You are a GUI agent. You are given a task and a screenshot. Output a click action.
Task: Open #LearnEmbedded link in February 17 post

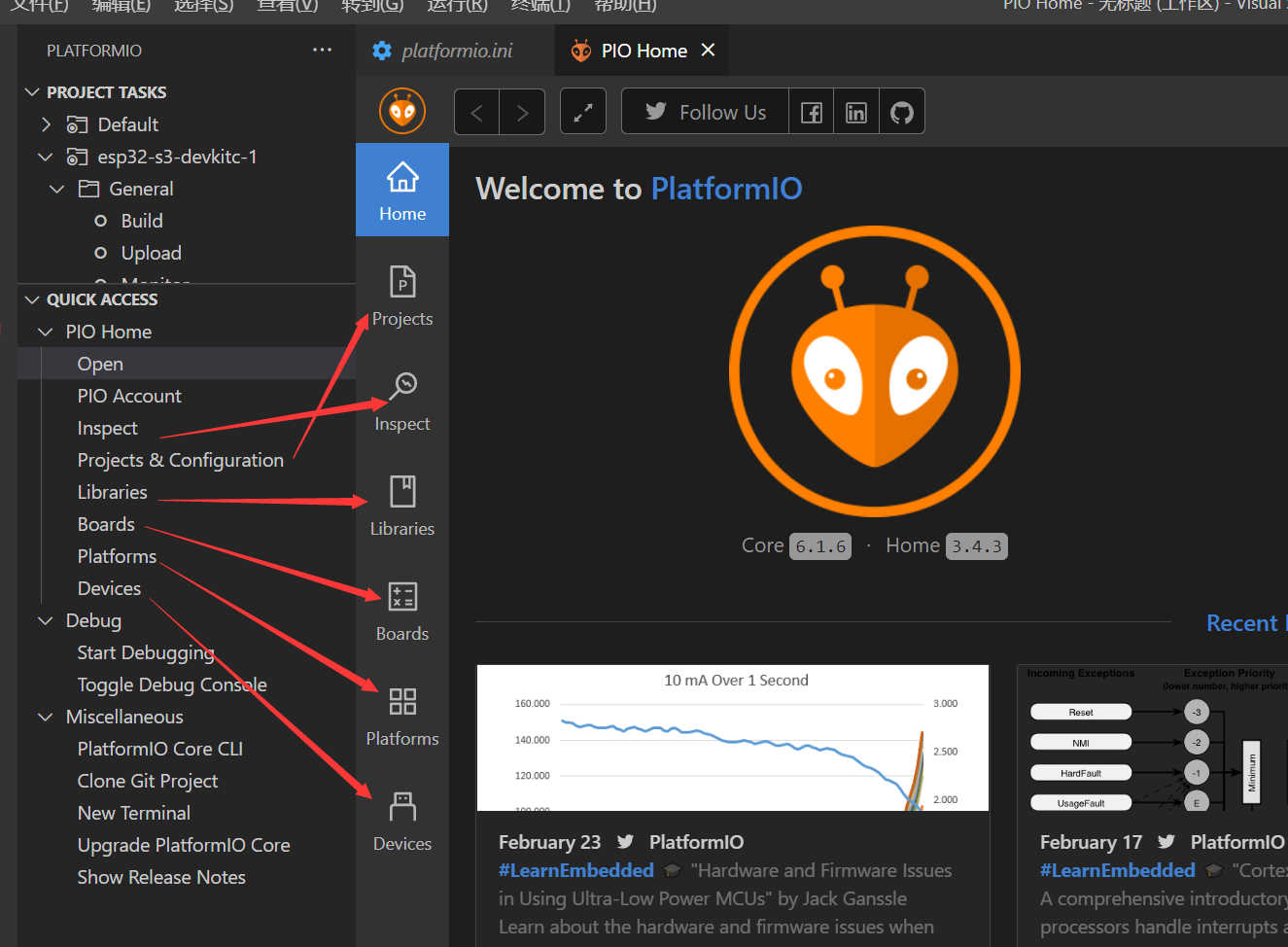(1118, 870)
